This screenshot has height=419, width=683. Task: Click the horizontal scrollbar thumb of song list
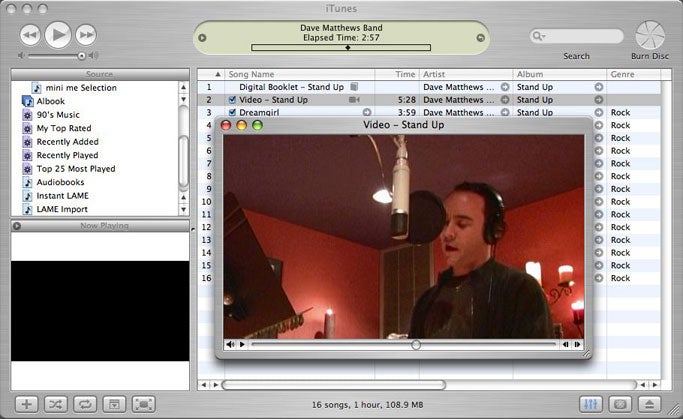334,385
